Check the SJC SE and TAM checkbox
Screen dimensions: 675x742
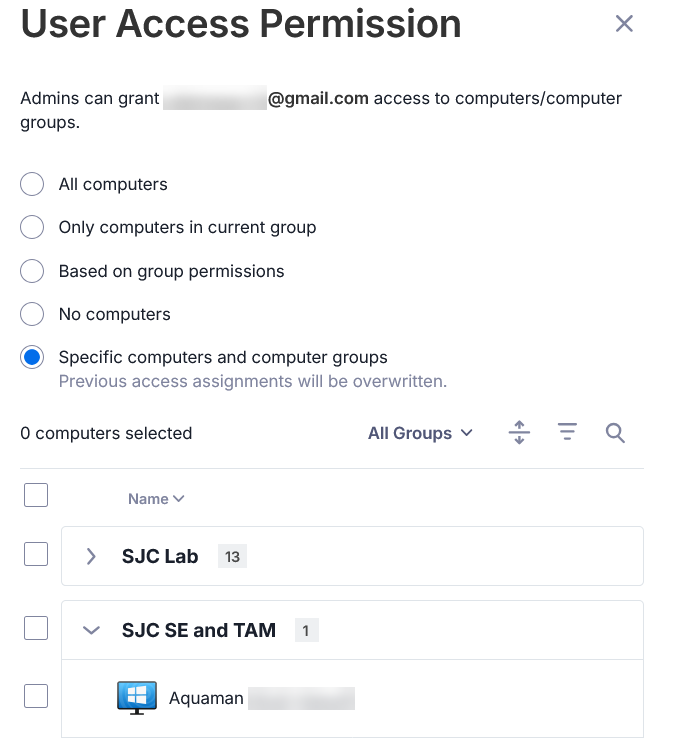click(x=36, y=628)
